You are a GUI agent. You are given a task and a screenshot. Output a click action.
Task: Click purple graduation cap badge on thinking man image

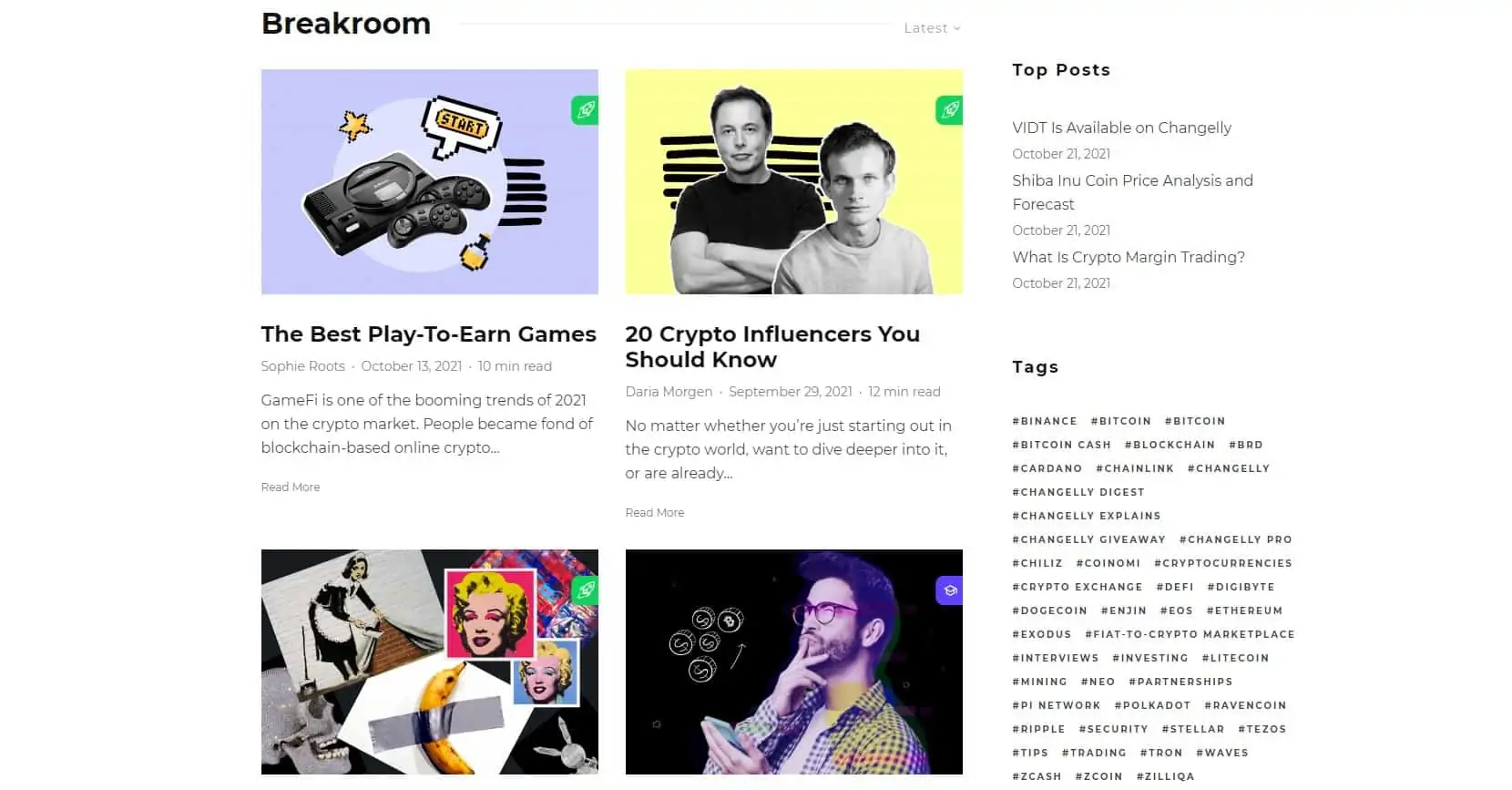[949, 590]
